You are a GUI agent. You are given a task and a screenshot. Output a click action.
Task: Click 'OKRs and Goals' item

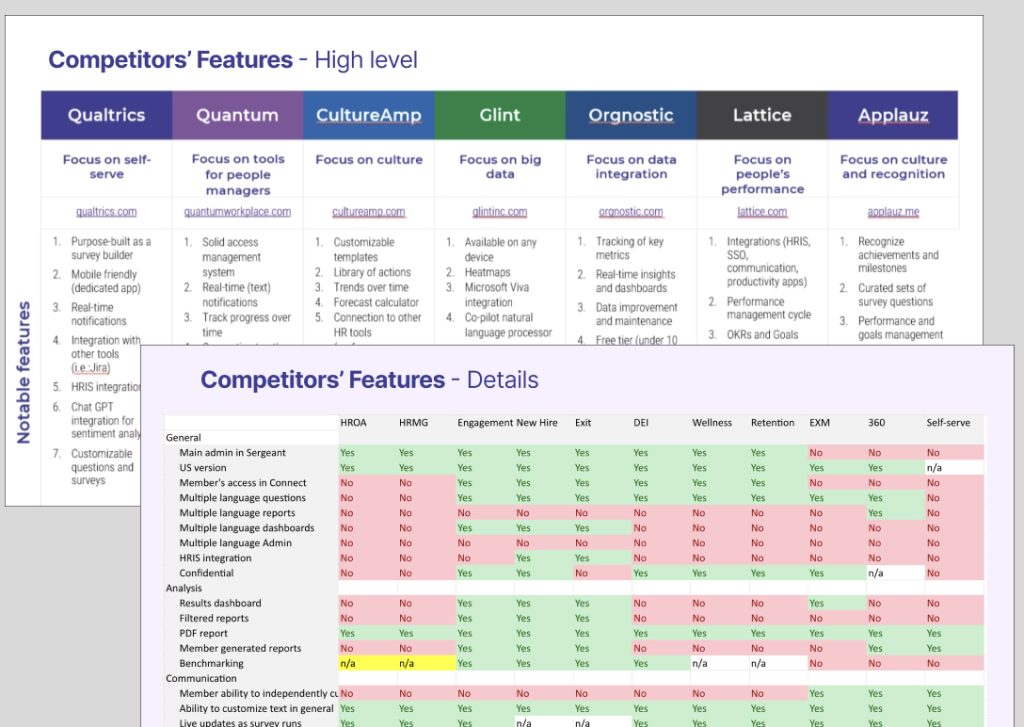point(762,334)
